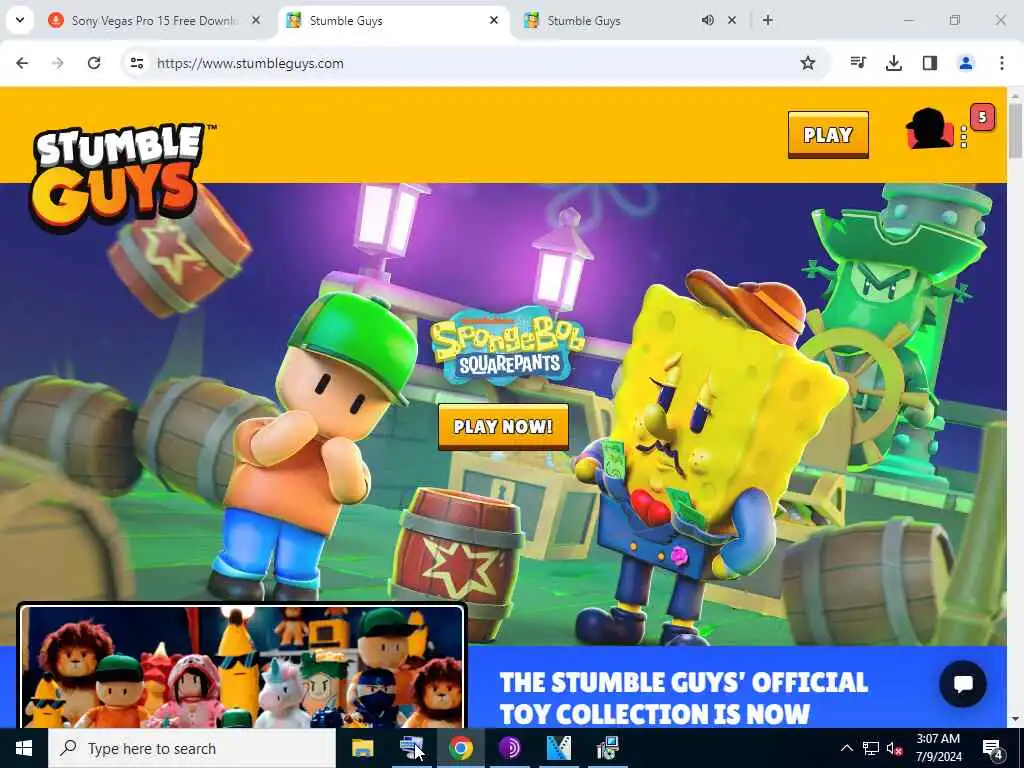Close the audio-playing Stumble Guys tab
The height and width of the screenshot is (768, 1024).
pyautogui.click(x=732, y=20)
